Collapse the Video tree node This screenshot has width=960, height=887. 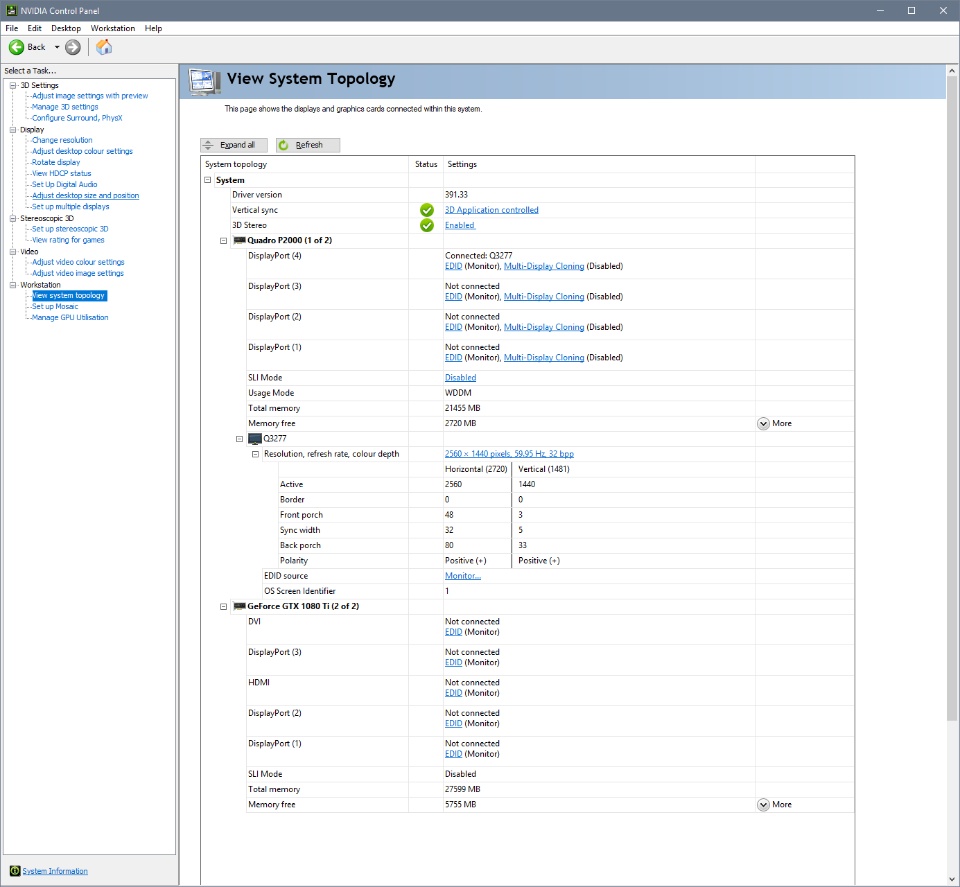coord(13,252)
